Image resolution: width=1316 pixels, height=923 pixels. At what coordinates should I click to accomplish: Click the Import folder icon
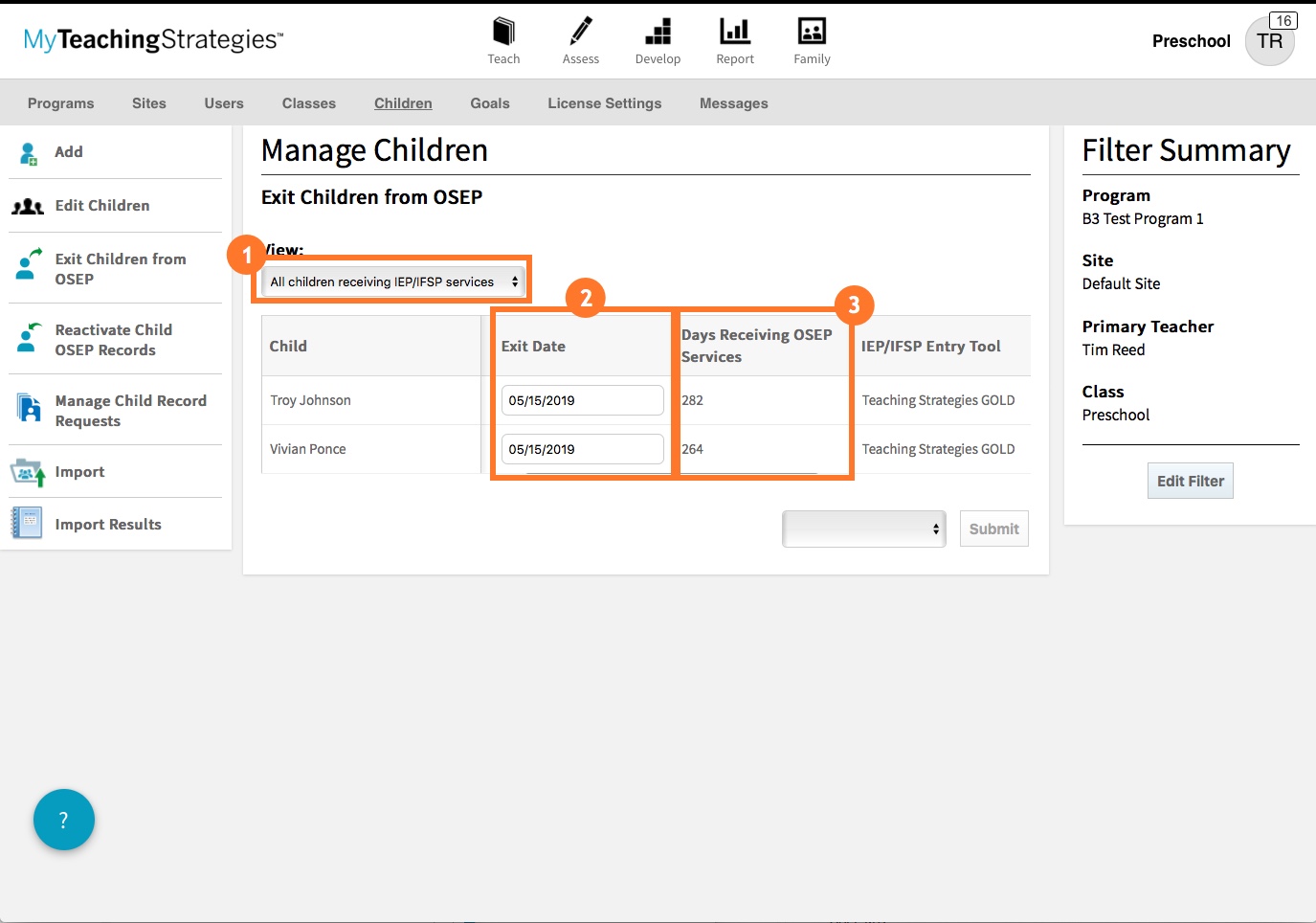(x=28, y=472)
